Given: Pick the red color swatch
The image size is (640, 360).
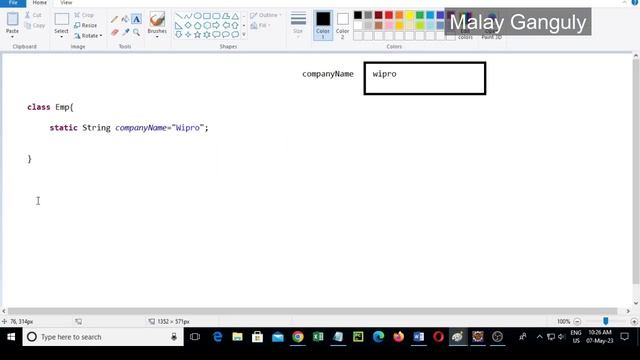Looking at the screenshot, I should click(389, 15).
